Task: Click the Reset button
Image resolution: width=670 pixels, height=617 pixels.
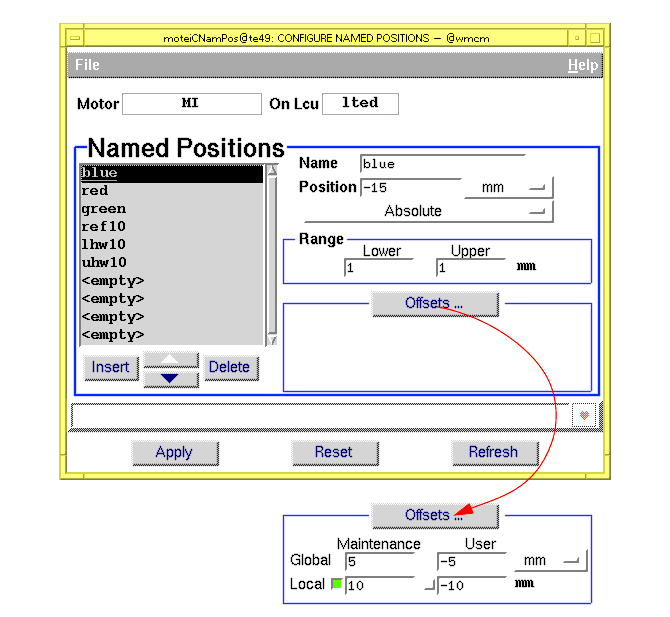Action: point(335,452)
